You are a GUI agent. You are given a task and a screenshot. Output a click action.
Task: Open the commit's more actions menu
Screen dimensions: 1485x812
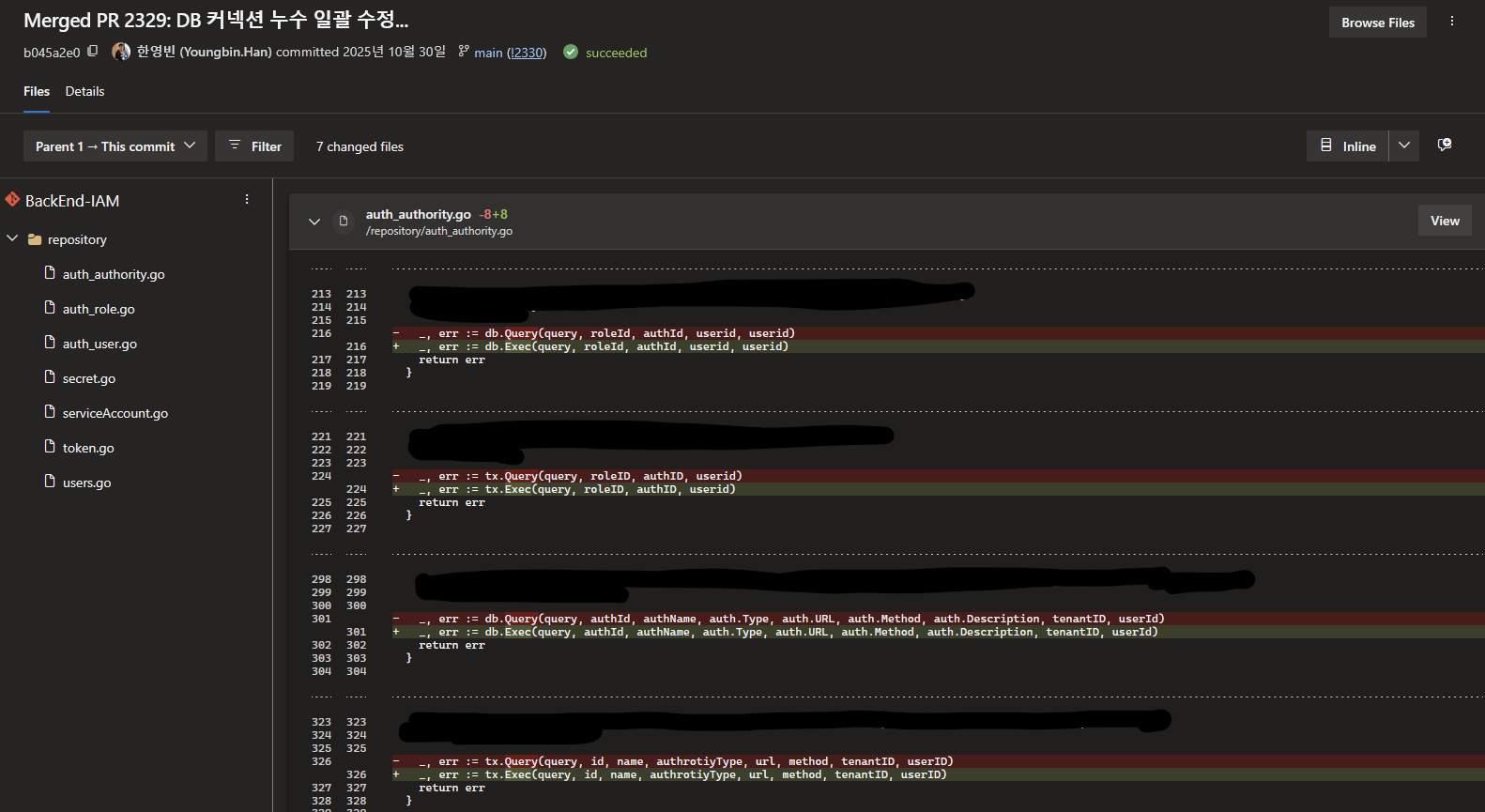(x=1451, y=22)
